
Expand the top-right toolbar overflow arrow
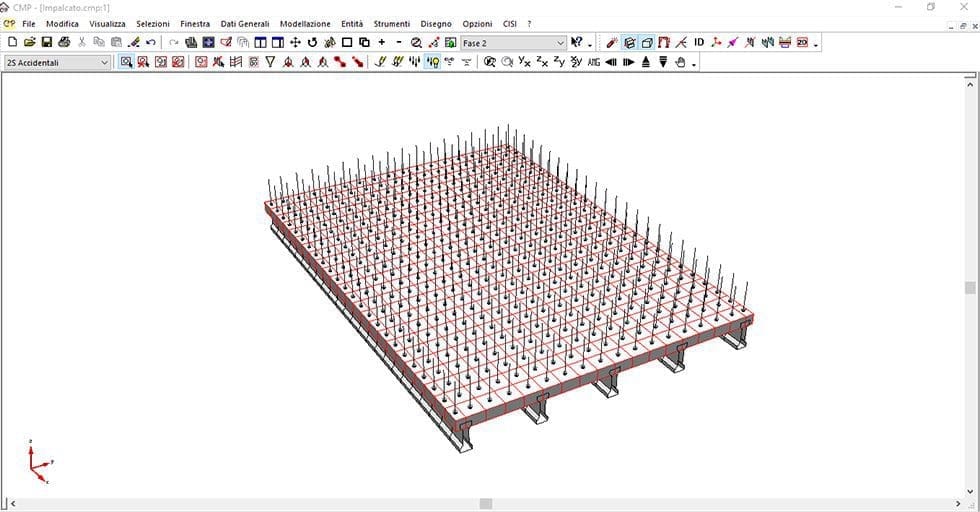click(816, 44)
